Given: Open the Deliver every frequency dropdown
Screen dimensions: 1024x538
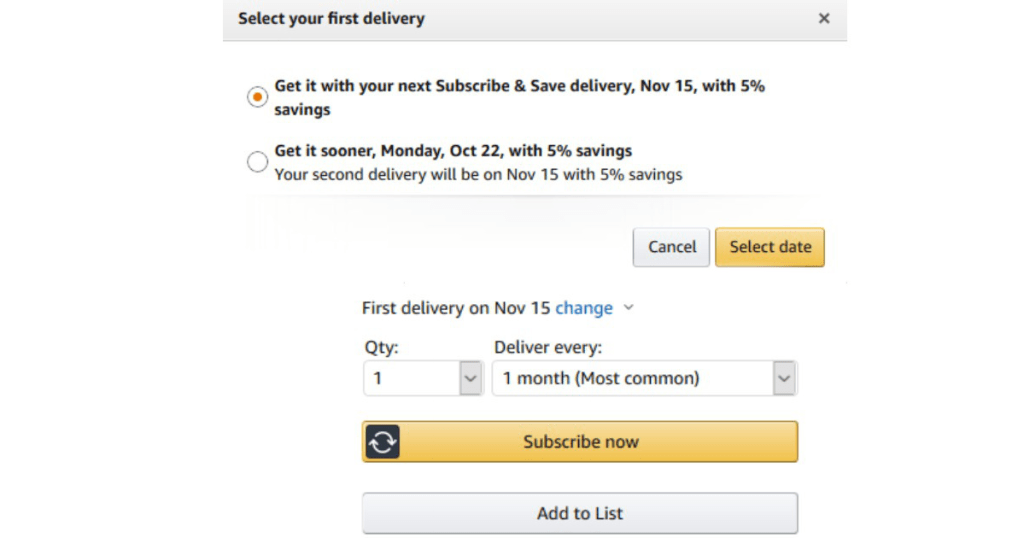Looking at the screenshot, I should (x=645, y=378).
